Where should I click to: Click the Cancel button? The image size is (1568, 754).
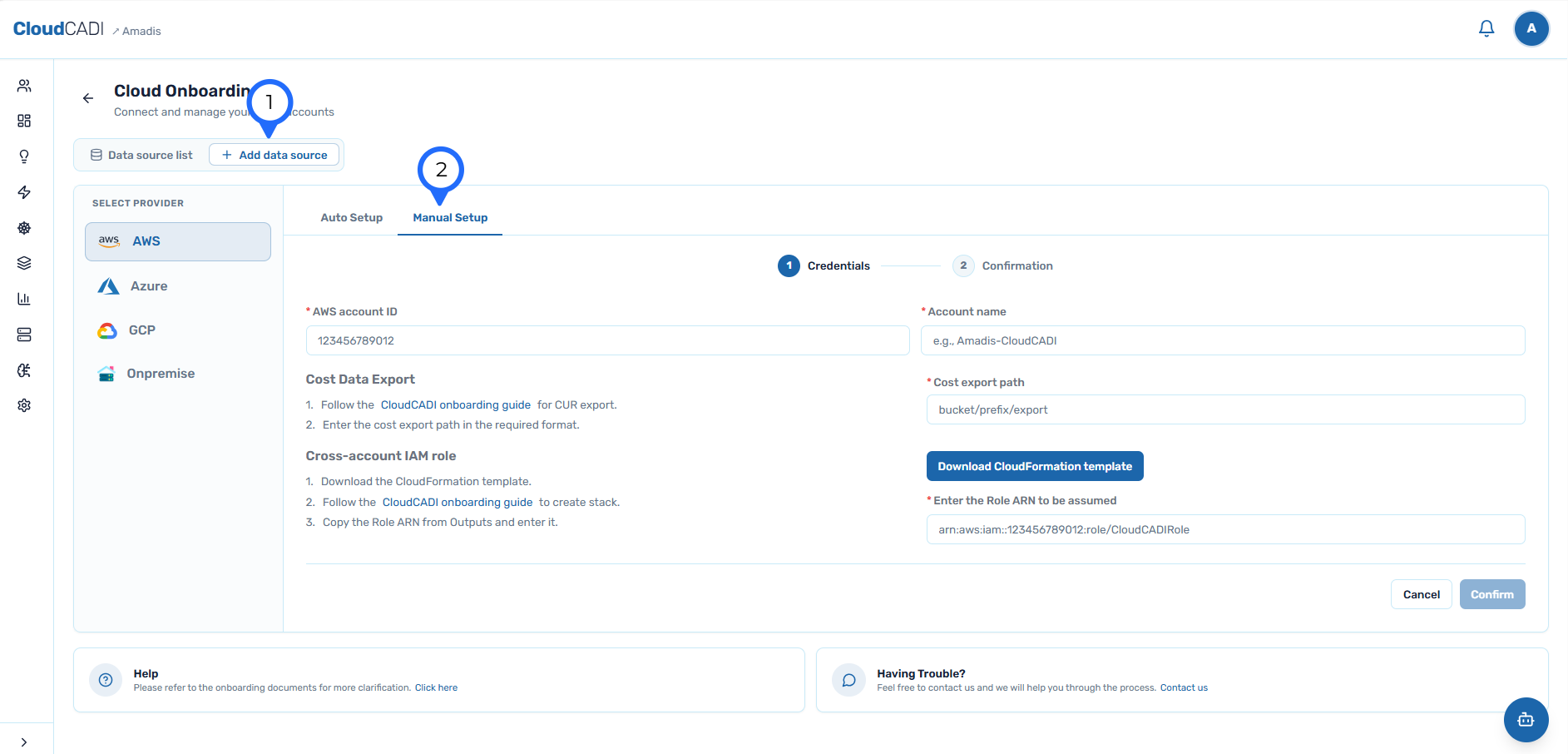coord(1421,594)
